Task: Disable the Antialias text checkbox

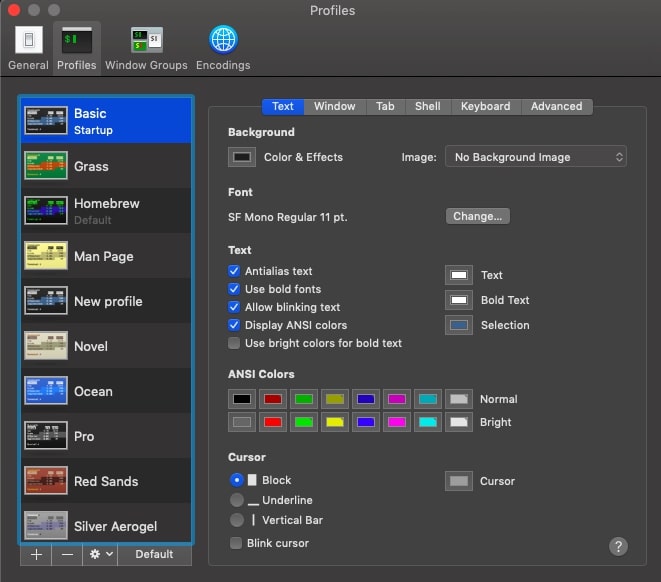Action: (x=234, y=271)
